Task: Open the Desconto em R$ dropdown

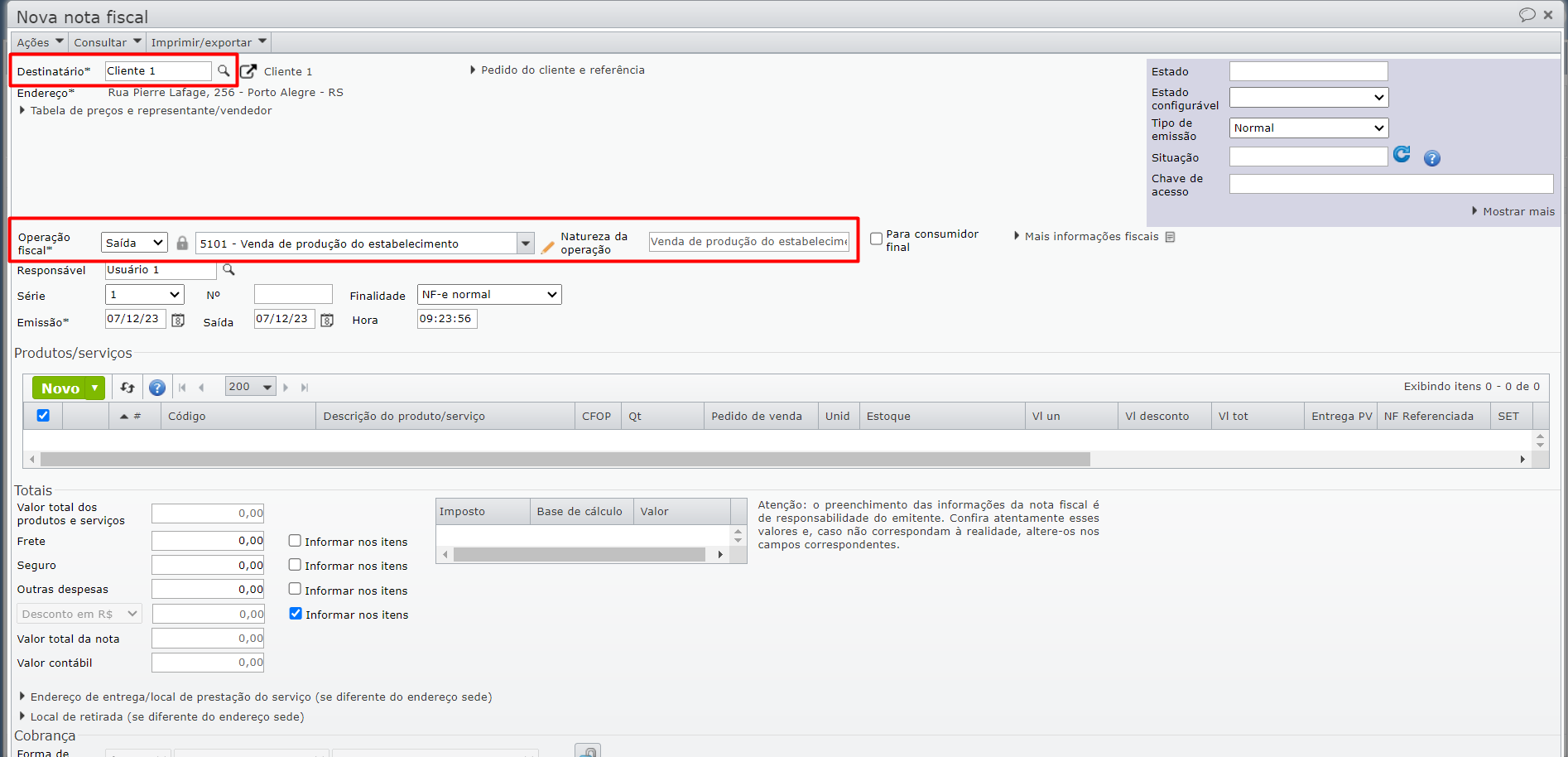Action: coord(79,614)
